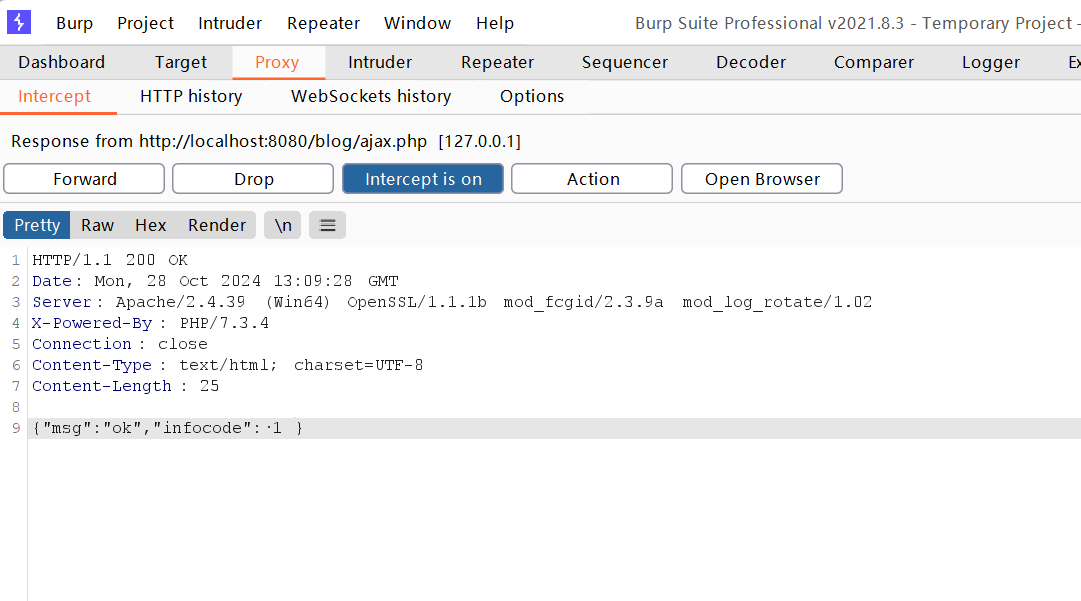Image resolution: width=1081 pixels, height=601 pixels.
Task: Switch to Hex message view
Action: coord(150,225)
